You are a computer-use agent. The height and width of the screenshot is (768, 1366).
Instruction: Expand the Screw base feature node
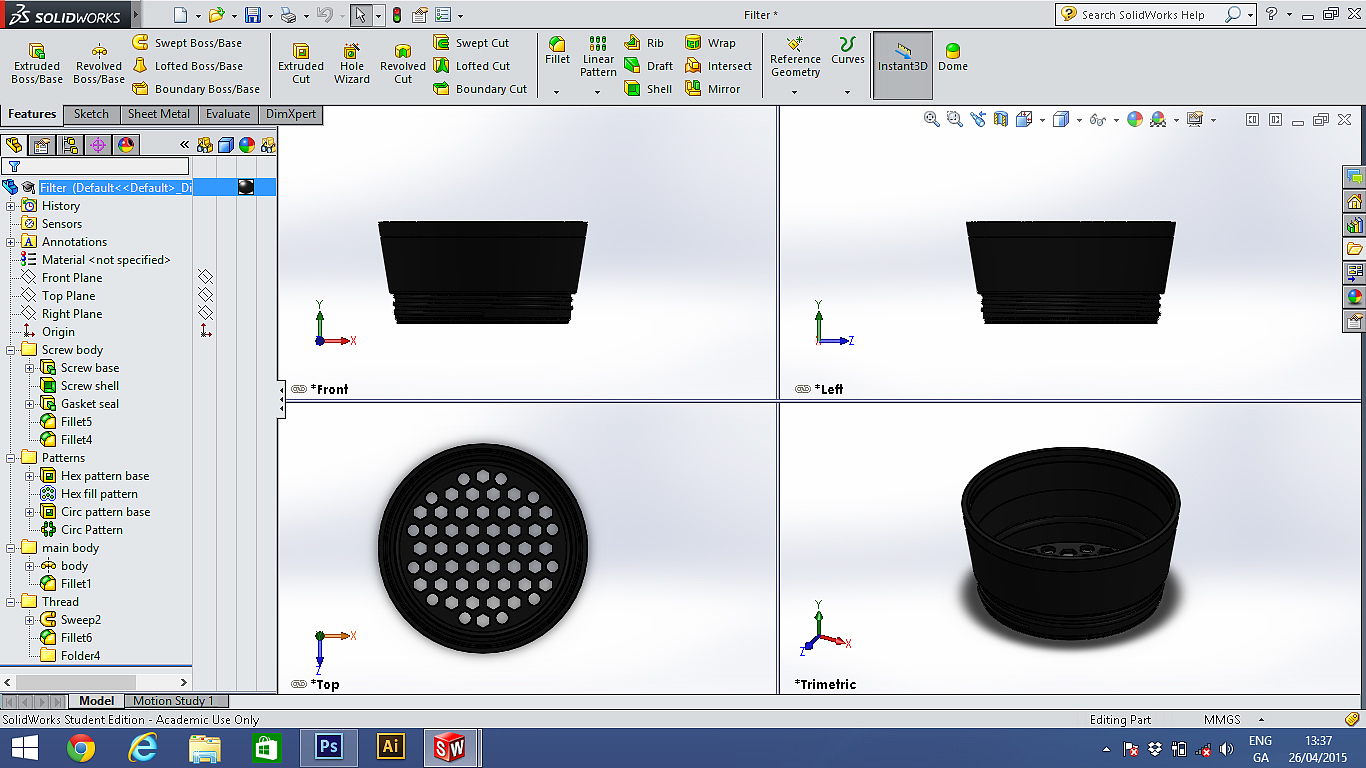[30, 368]
